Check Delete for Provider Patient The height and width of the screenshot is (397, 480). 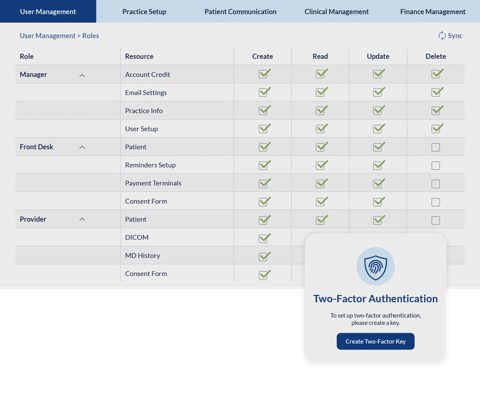click(435, 220)
